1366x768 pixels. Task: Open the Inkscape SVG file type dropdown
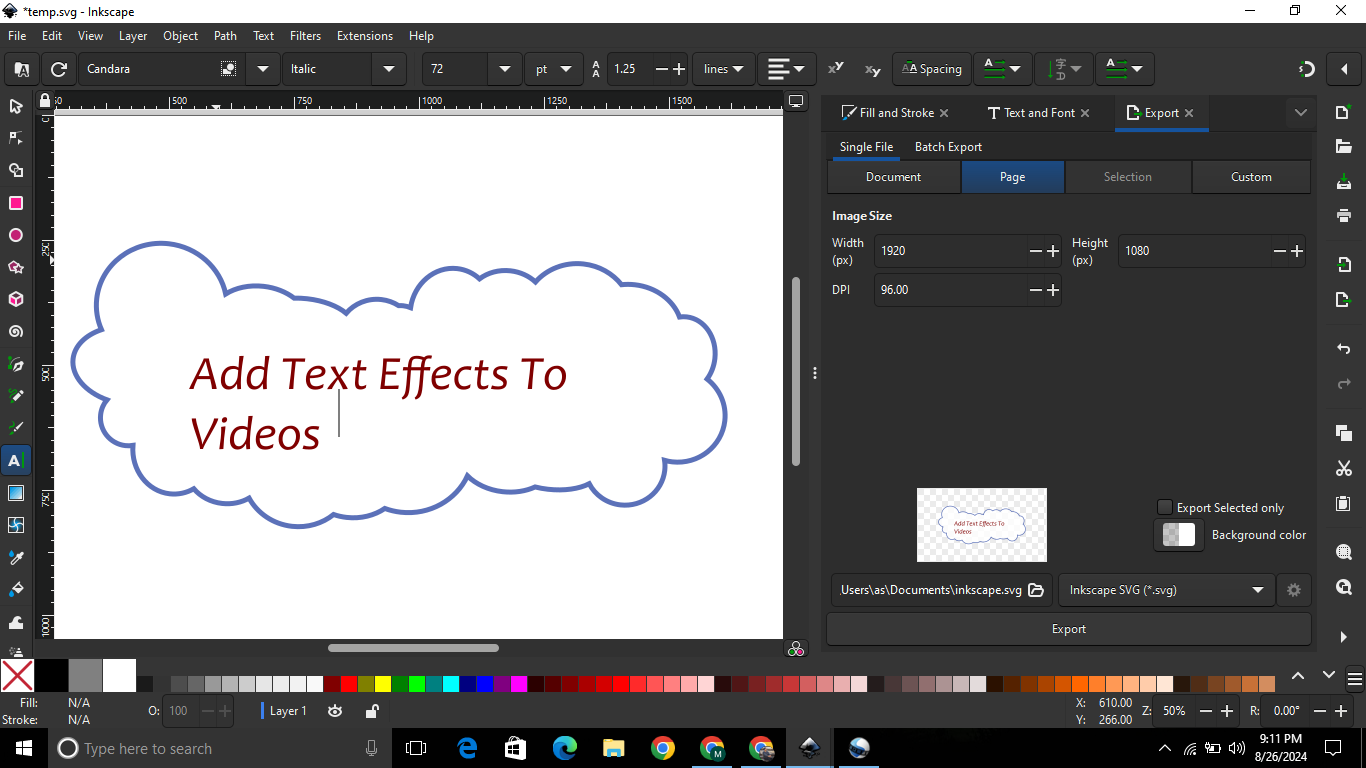(x=1166, y=590)
